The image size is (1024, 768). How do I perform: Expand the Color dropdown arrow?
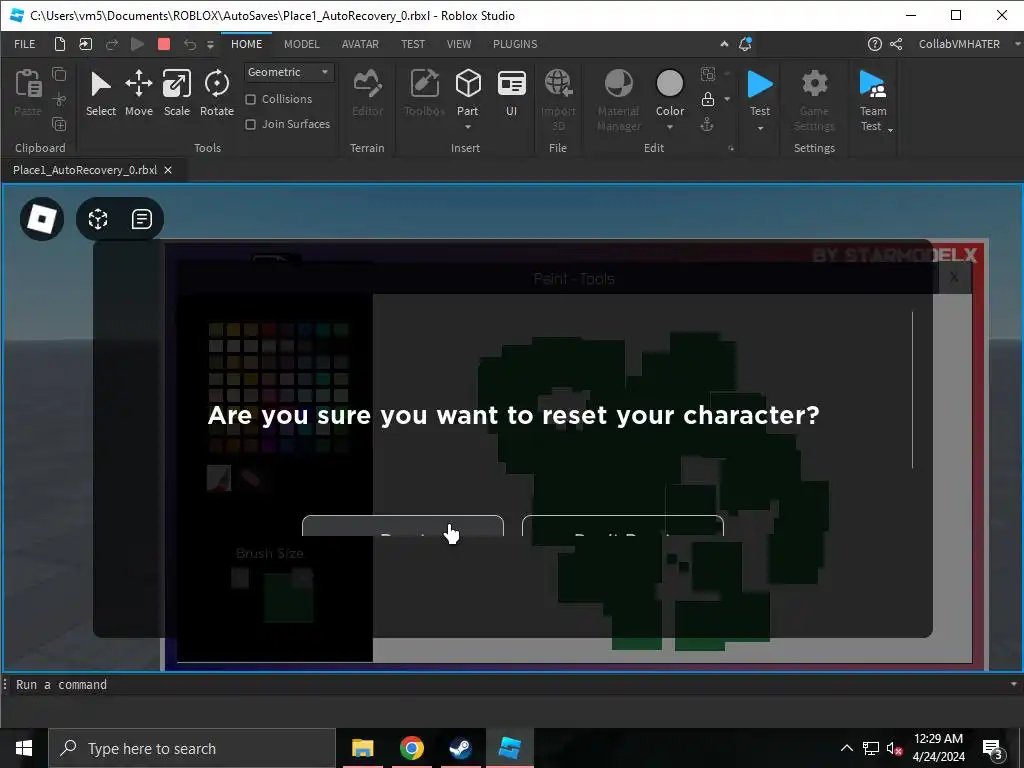[669, 127]
